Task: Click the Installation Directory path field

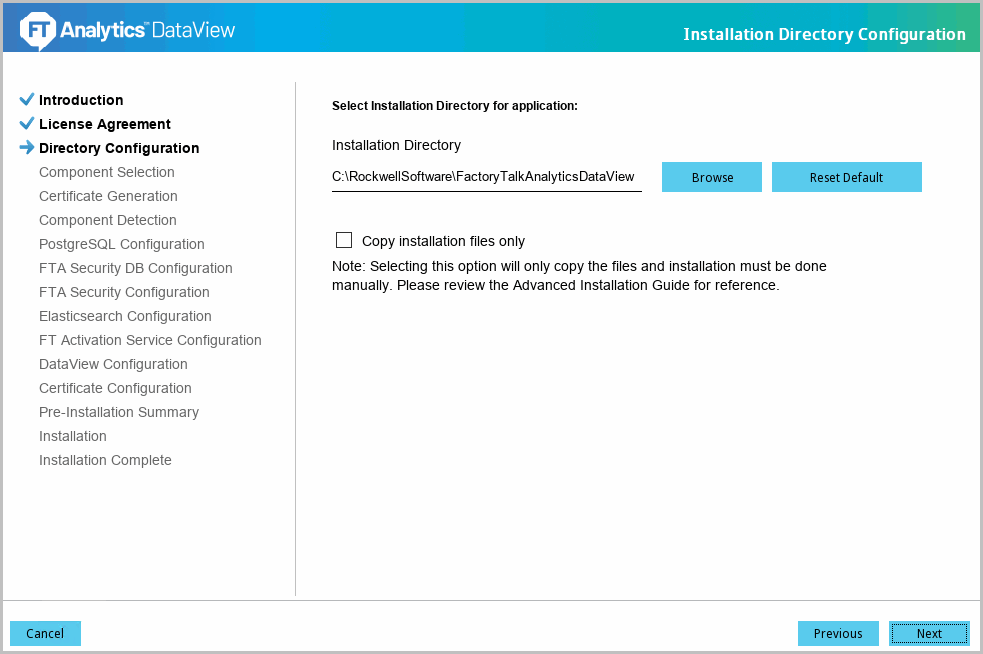Action: pos(486,177)
